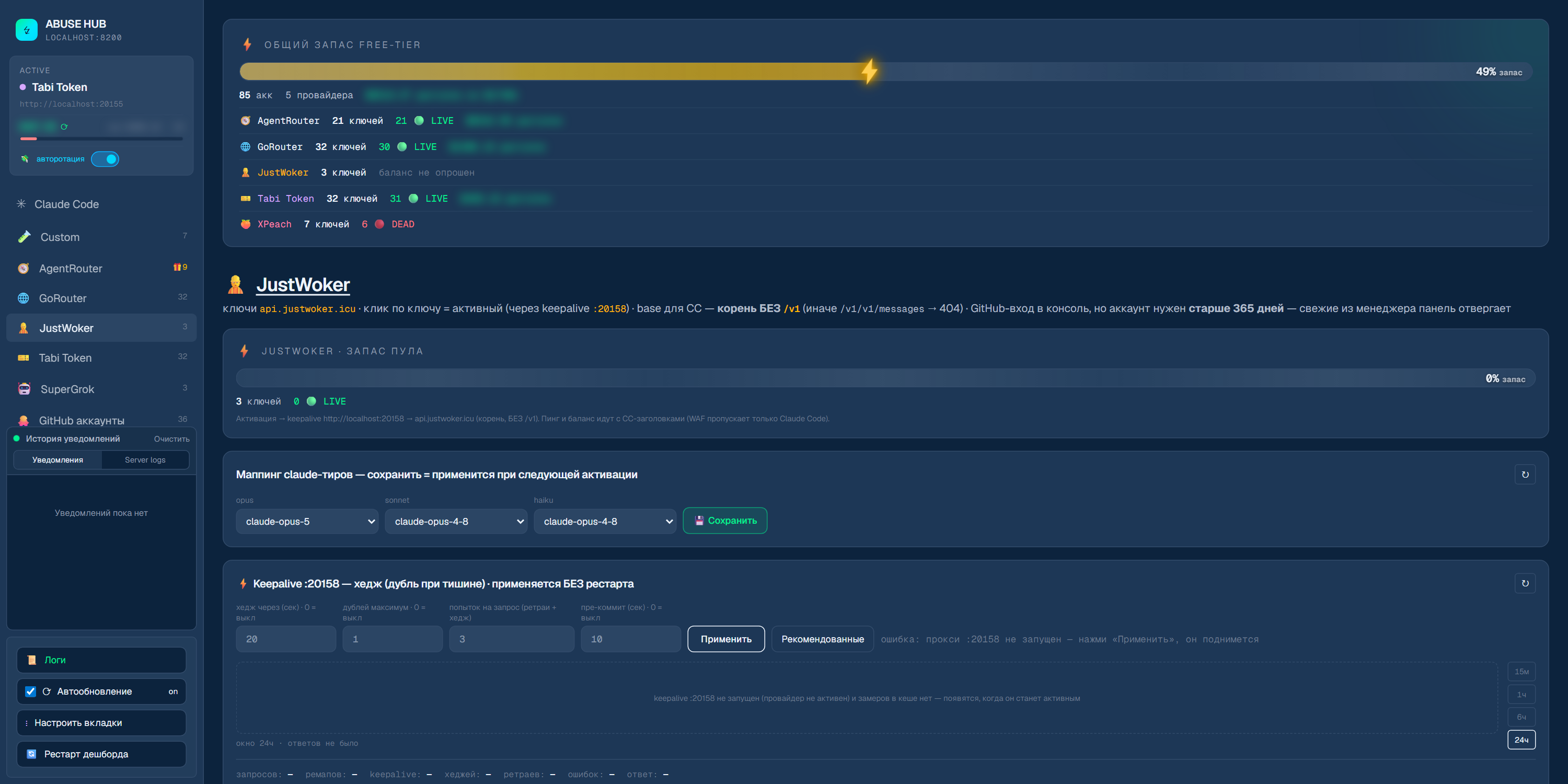This screenshot has width=1568, height=784.
Task: Click the "85 акк" count text
Action: pos(256,95)
